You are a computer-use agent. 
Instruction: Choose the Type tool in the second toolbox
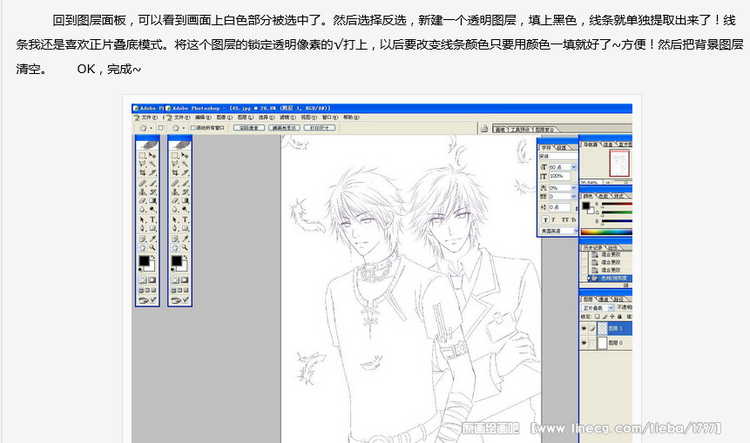tap(185, 220)
